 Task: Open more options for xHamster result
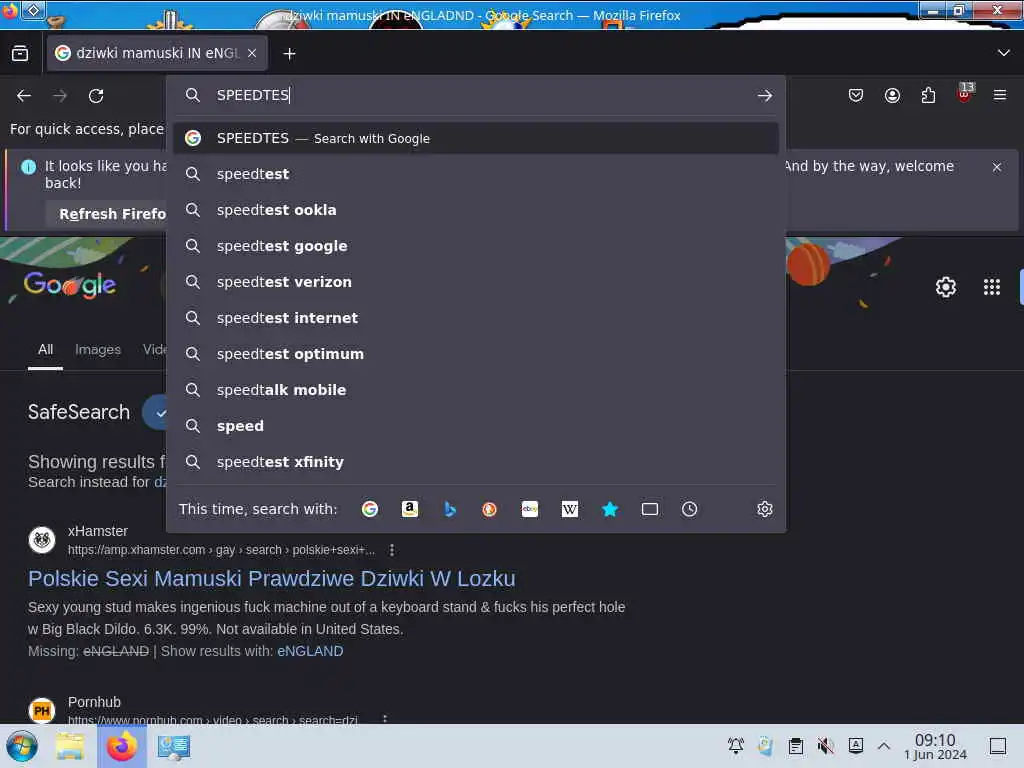point(392,550)
